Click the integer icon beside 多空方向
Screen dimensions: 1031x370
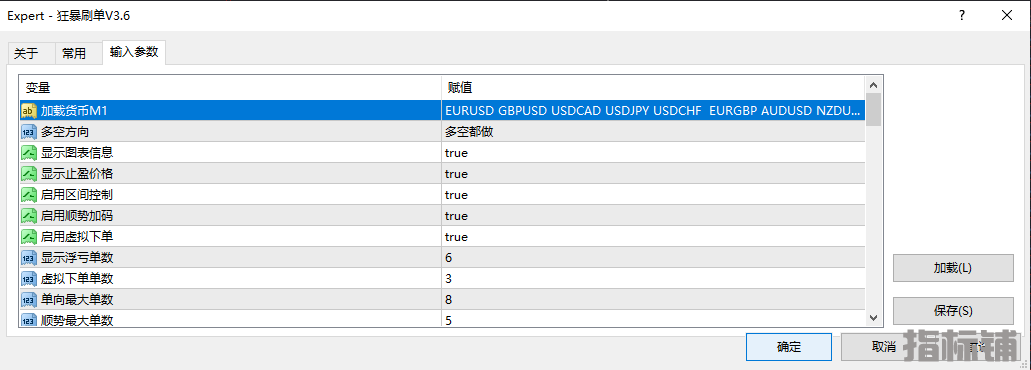(29, 131)
